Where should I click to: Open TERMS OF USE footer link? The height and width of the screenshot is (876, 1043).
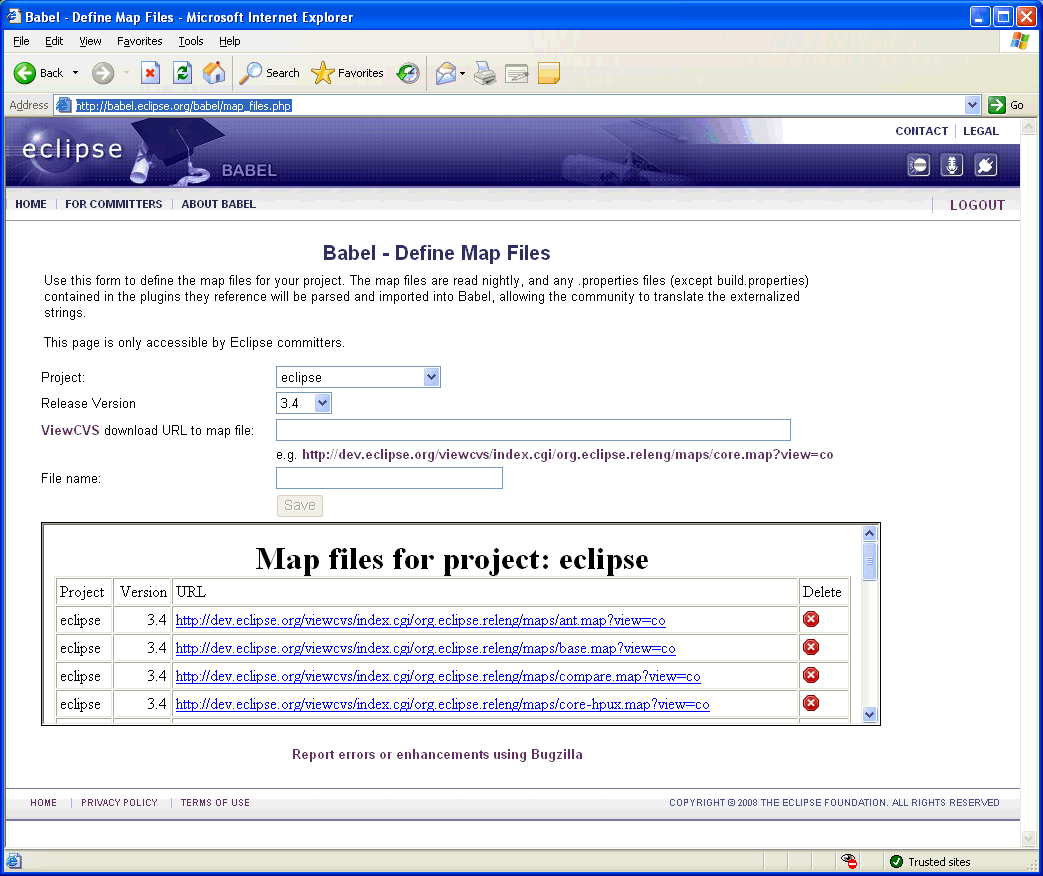(215, 803)
